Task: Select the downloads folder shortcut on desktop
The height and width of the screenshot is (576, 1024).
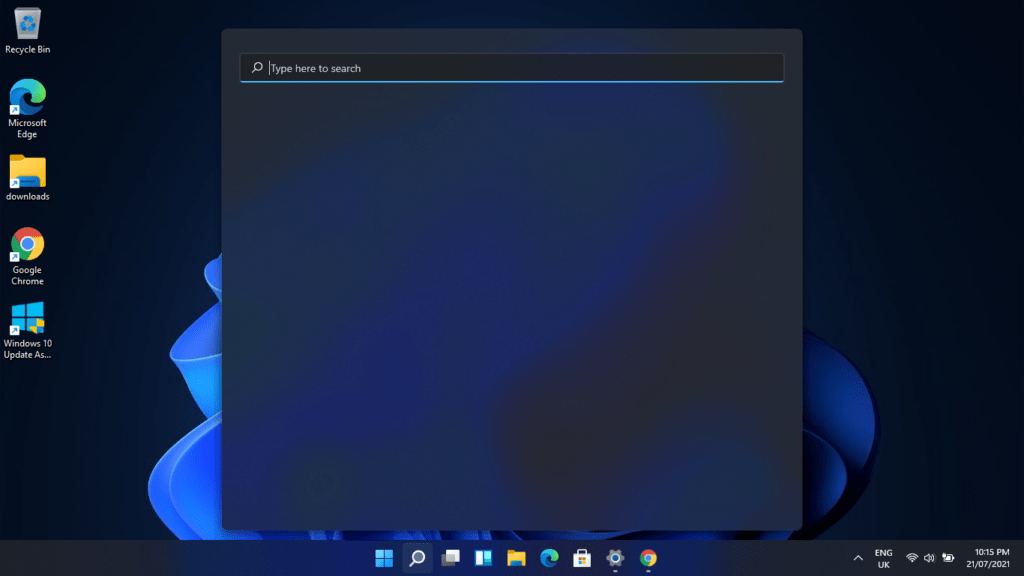Action: point(27,178)
